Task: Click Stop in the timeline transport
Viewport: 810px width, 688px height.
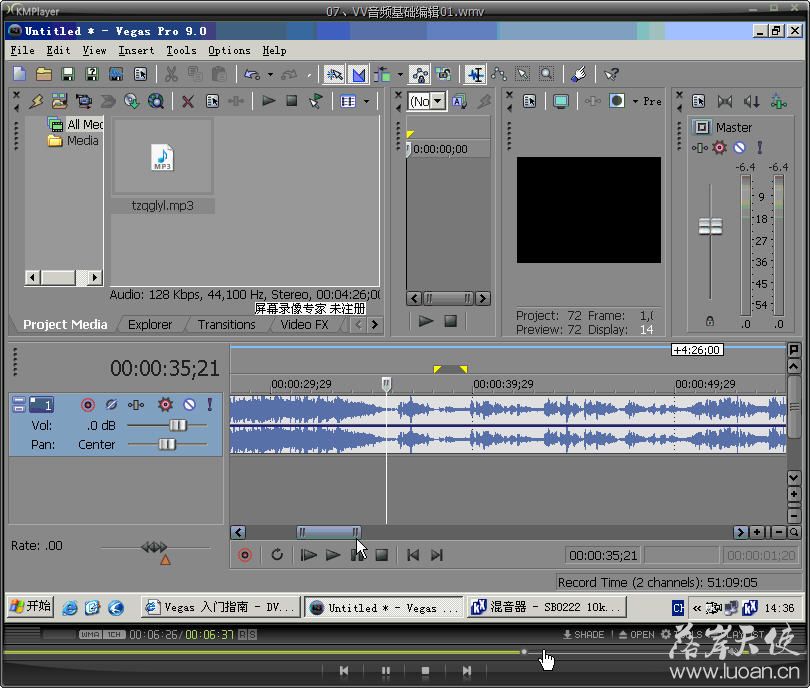Action: (x=382, y=555)
